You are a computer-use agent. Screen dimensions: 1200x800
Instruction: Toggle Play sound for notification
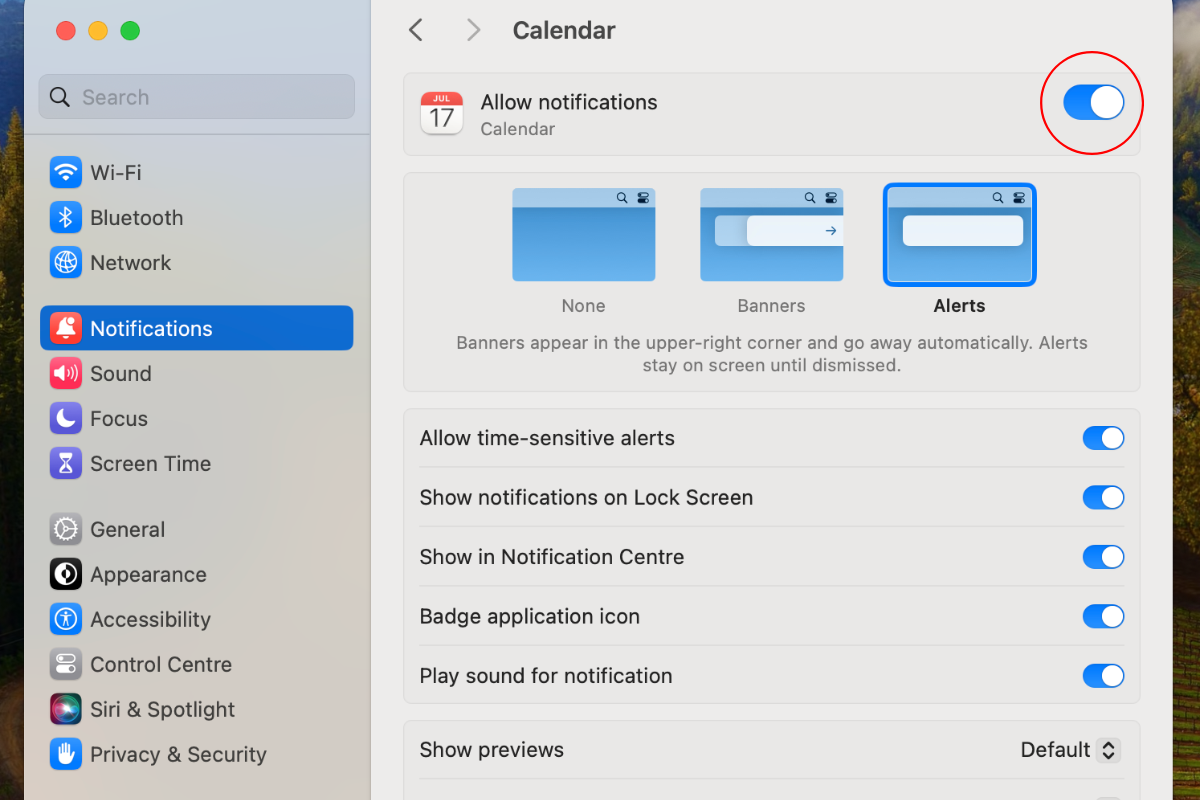pos(1103,676)
